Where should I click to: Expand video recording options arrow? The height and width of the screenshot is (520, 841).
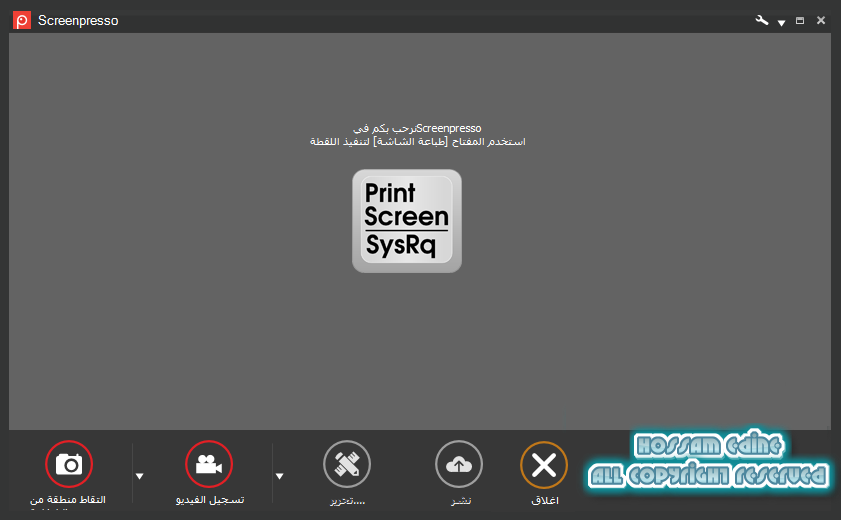tap(279, 476)
